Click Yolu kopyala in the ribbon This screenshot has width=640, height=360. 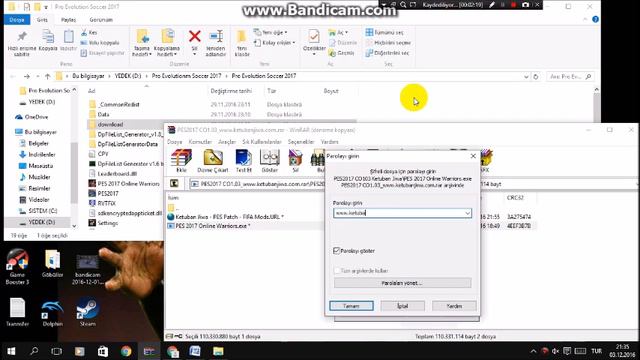point(100,42)
